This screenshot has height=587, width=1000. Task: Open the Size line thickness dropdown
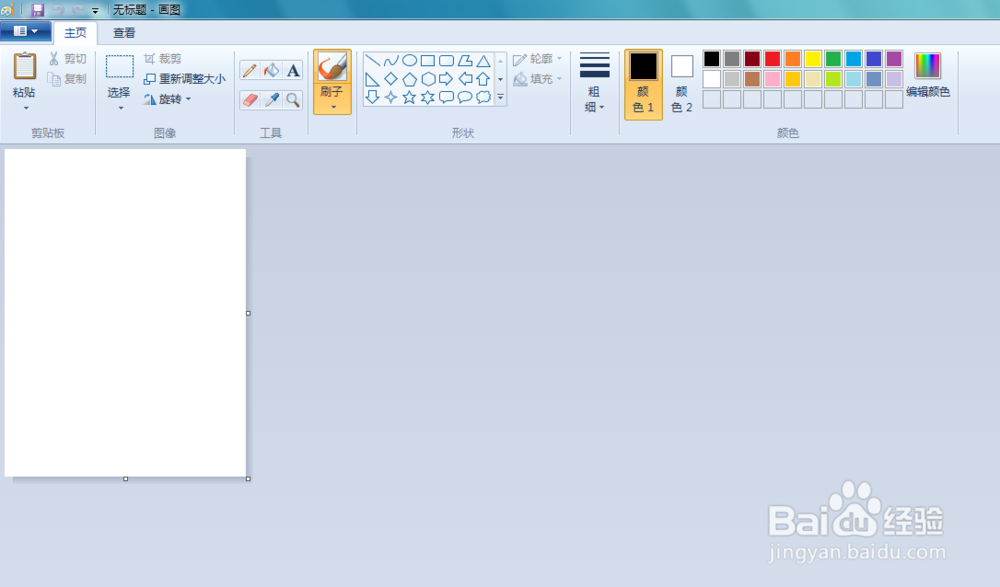[594, 83]
